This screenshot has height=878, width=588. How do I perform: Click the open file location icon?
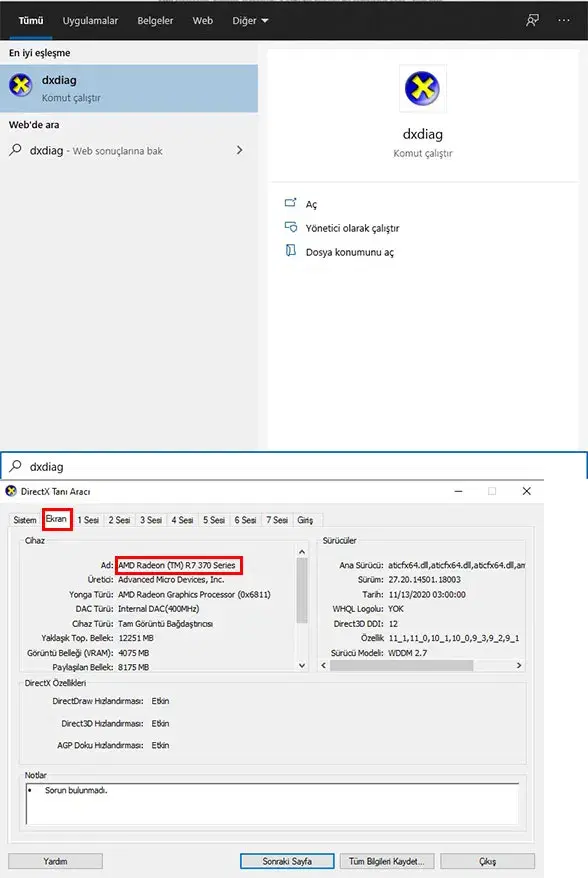(291, 250)
